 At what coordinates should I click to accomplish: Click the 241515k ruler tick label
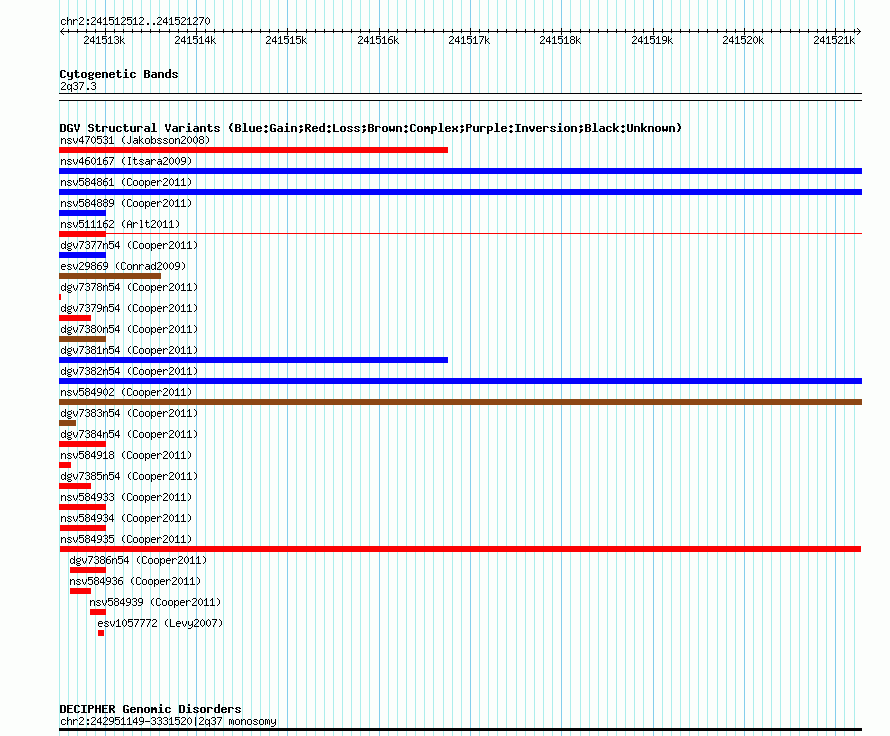point(286,40)
